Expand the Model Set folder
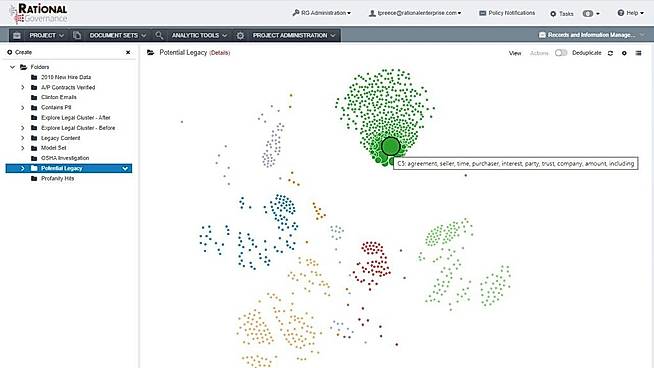 click(x=23, y=148)
